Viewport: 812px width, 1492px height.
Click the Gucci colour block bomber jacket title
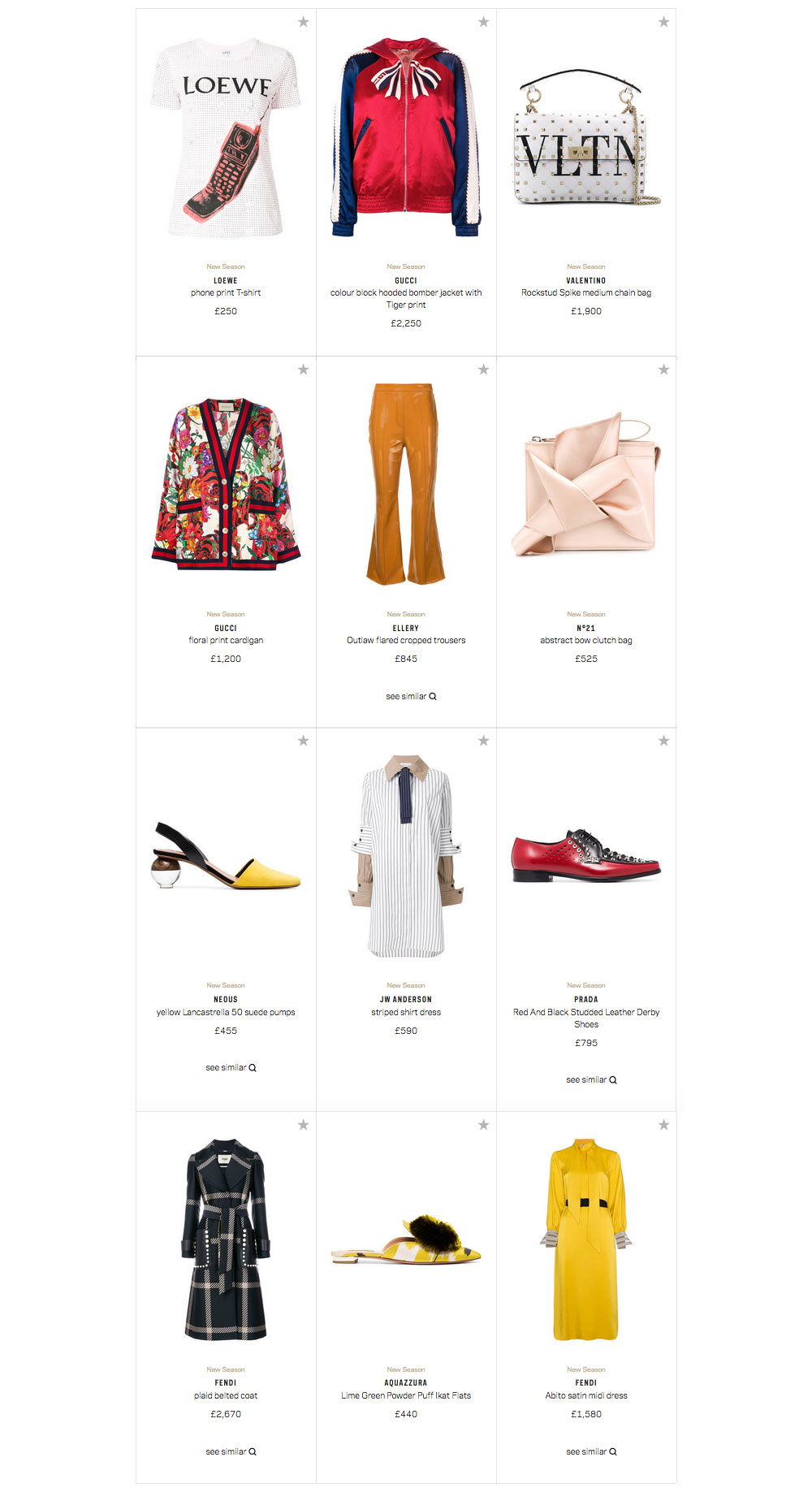(406, 299)
